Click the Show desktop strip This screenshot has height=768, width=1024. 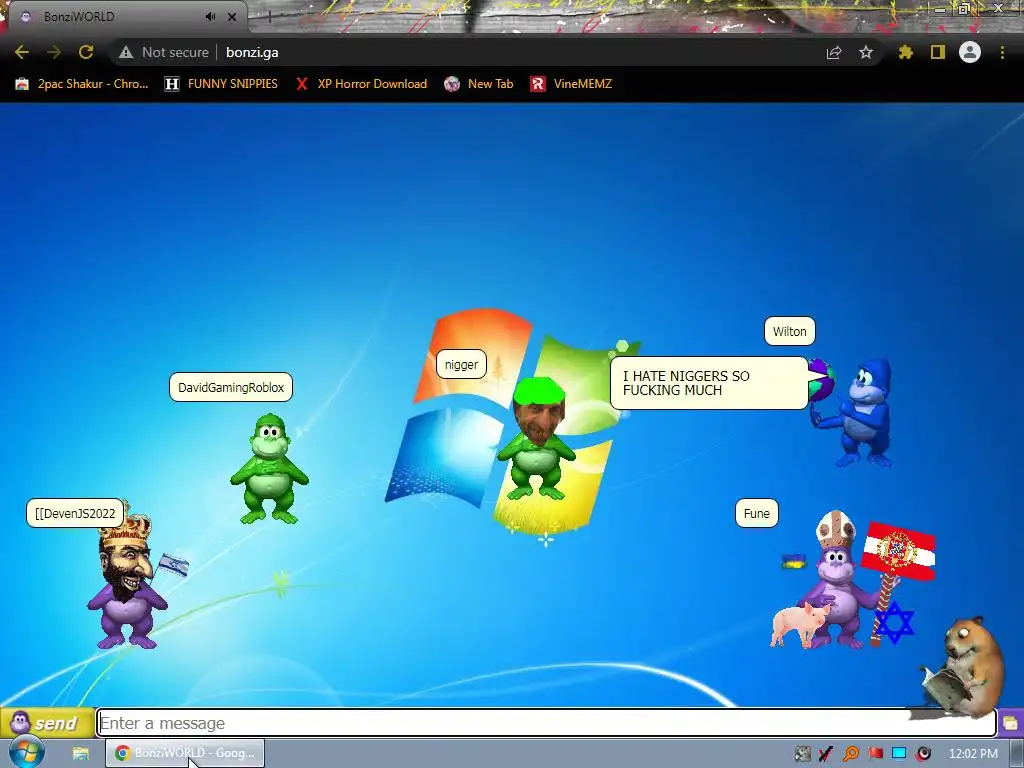click(1017, 754)
